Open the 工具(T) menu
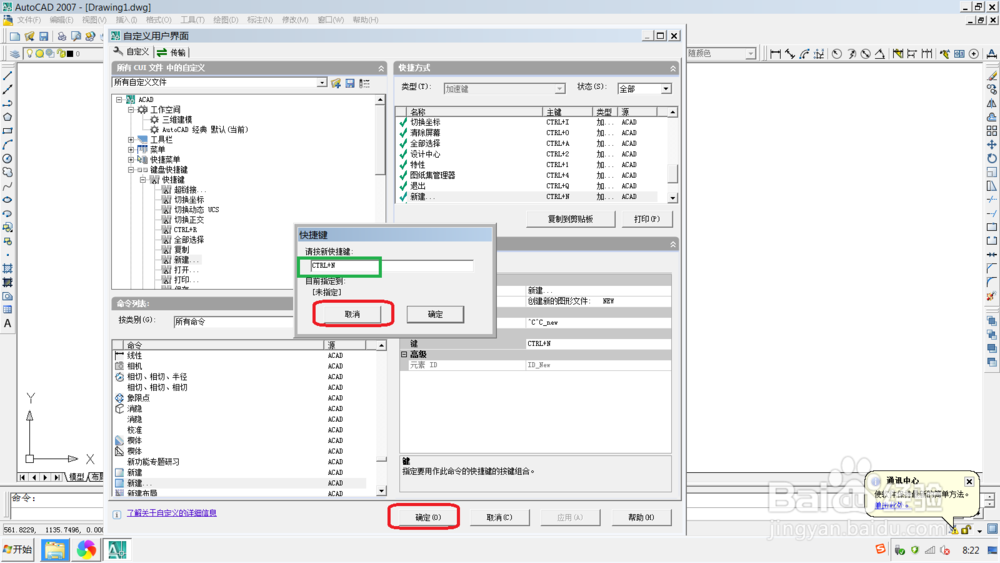This screenshot has height=563, width=1000. (x=193, y=20)
